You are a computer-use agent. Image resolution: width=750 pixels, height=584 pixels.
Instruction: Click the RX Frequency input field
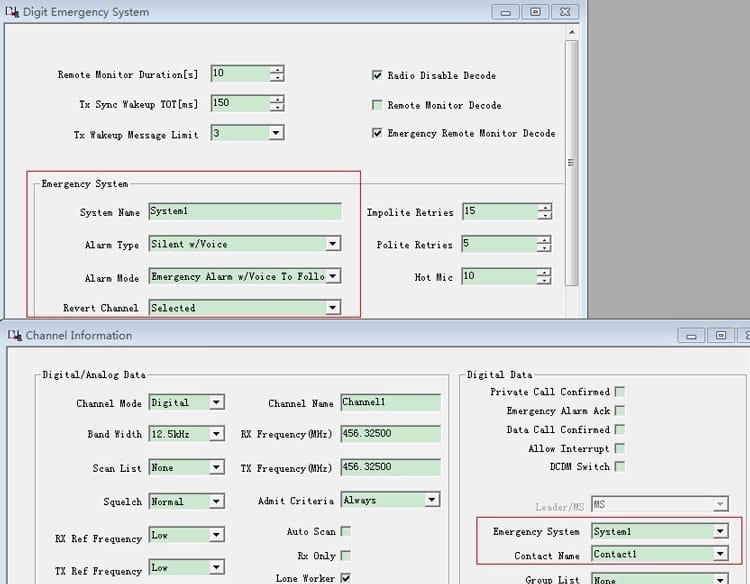point(390,435)
